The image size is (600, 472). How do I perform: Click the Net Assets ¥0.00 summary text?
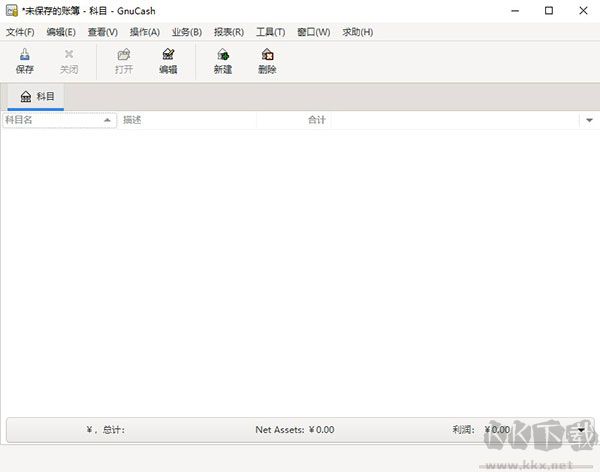[295, 430]
